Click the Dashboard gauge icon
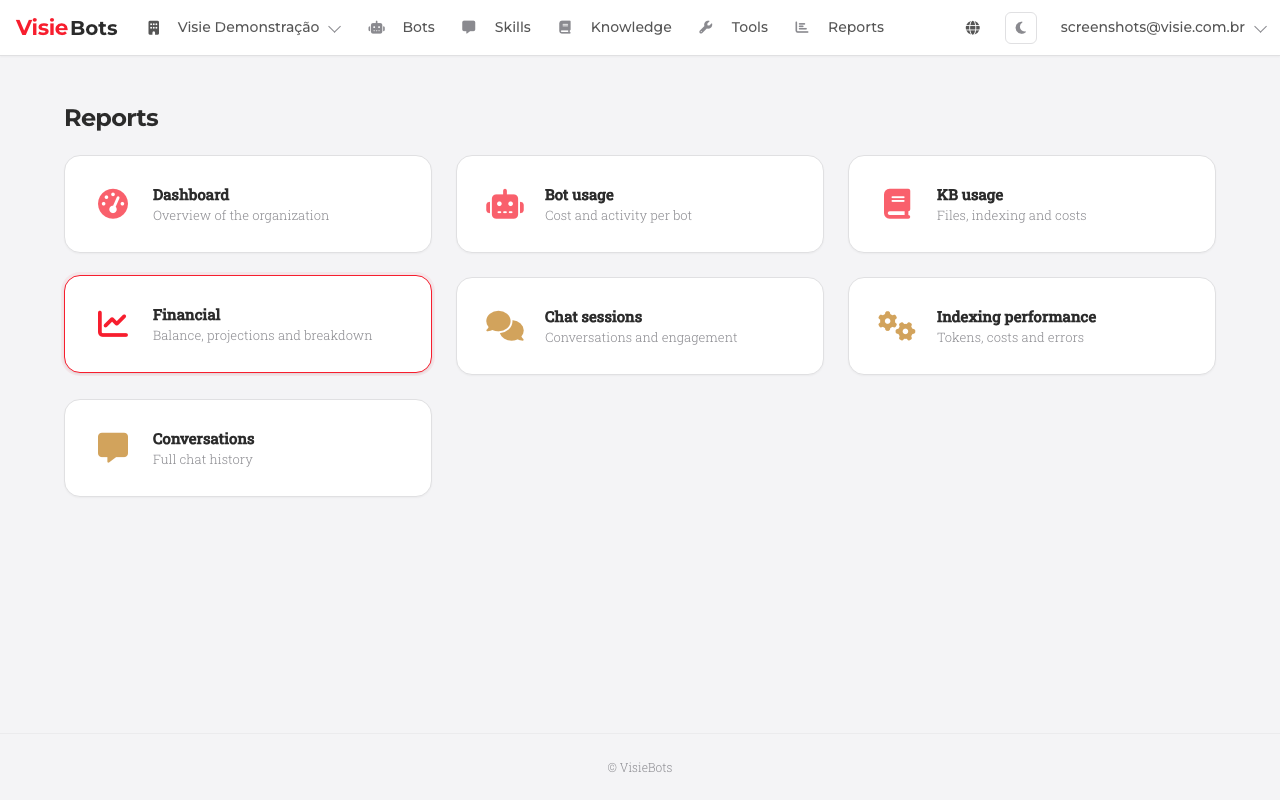Viewport: 1280px width, 800px height. click(113, 204)
